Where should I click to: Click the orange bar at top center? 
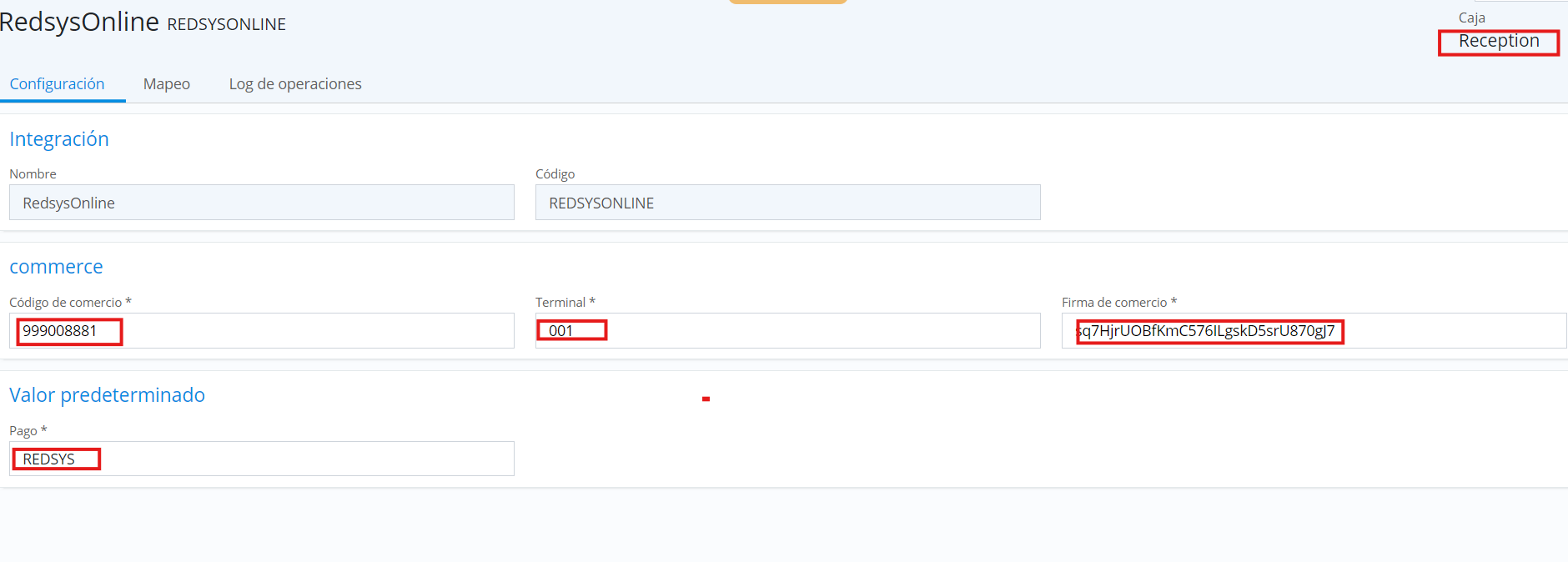pyautogui.click(x=787, y=3)
